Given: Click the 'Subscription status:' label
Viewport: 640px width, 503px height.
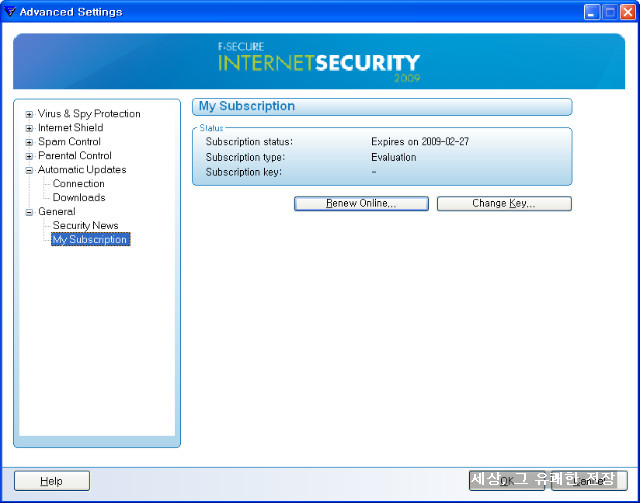Looking at the screenshot, I should (x=249, y=142).
